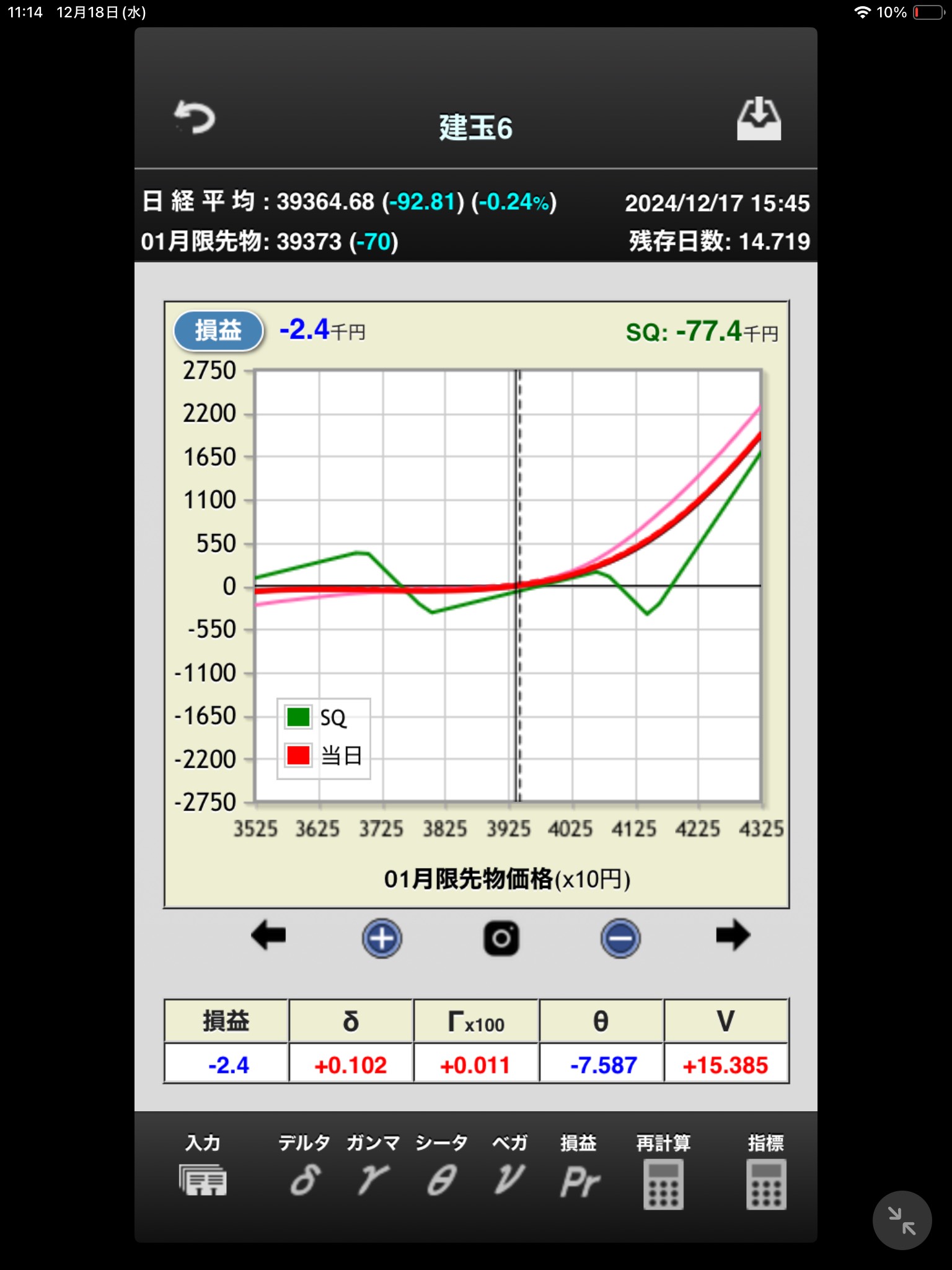This screenshot has height=1270, width=952.
Task: Shift chart left with the left arrow
Action: (268, 935)
